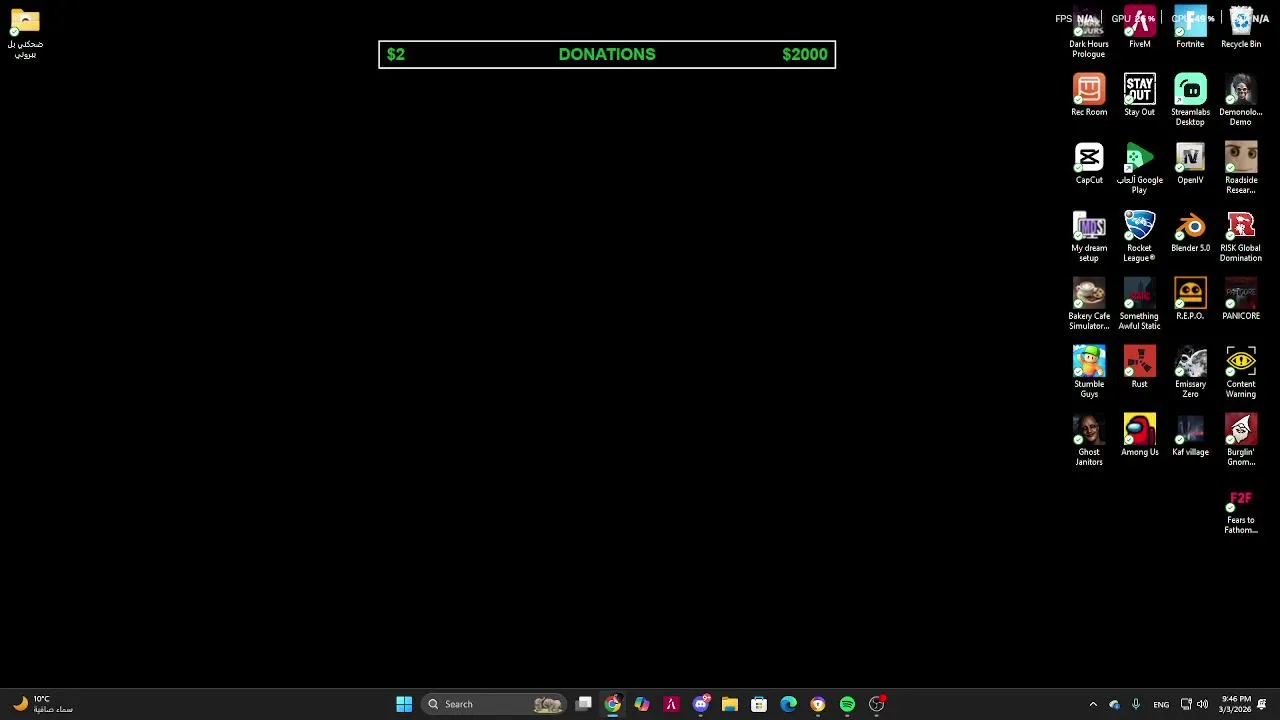Image resolution: width=1280 pixels, height=720 pixels.
Task: Select the Among Us desktop icon
Action: [1139, 435]
